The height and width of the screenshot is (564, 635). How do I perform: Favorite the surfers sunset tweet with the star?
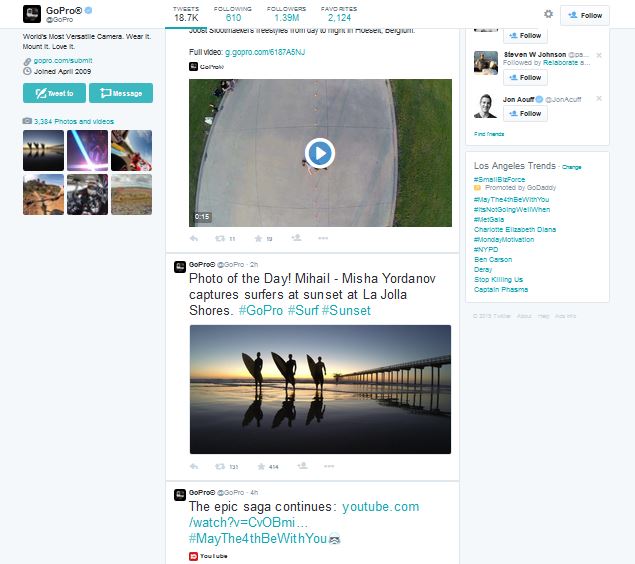pyautogui.click(x=261, y=466)
